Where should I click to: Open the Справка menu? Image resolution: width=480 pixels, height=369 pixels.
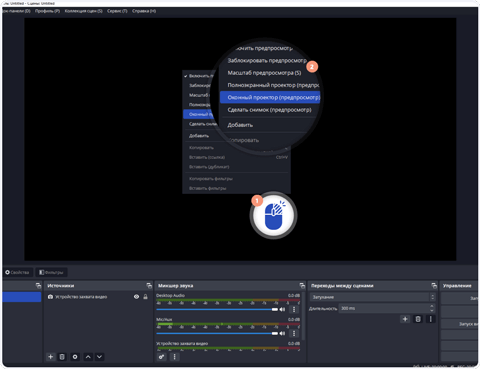144,11
